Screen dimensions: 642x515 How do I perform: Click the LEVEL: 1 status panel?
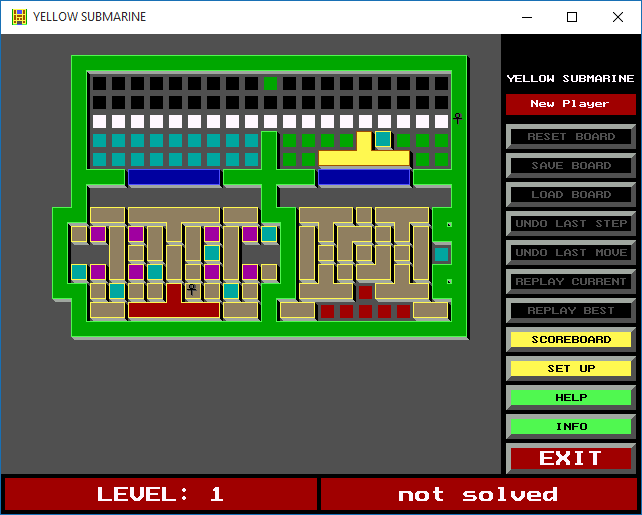point(161,494)
